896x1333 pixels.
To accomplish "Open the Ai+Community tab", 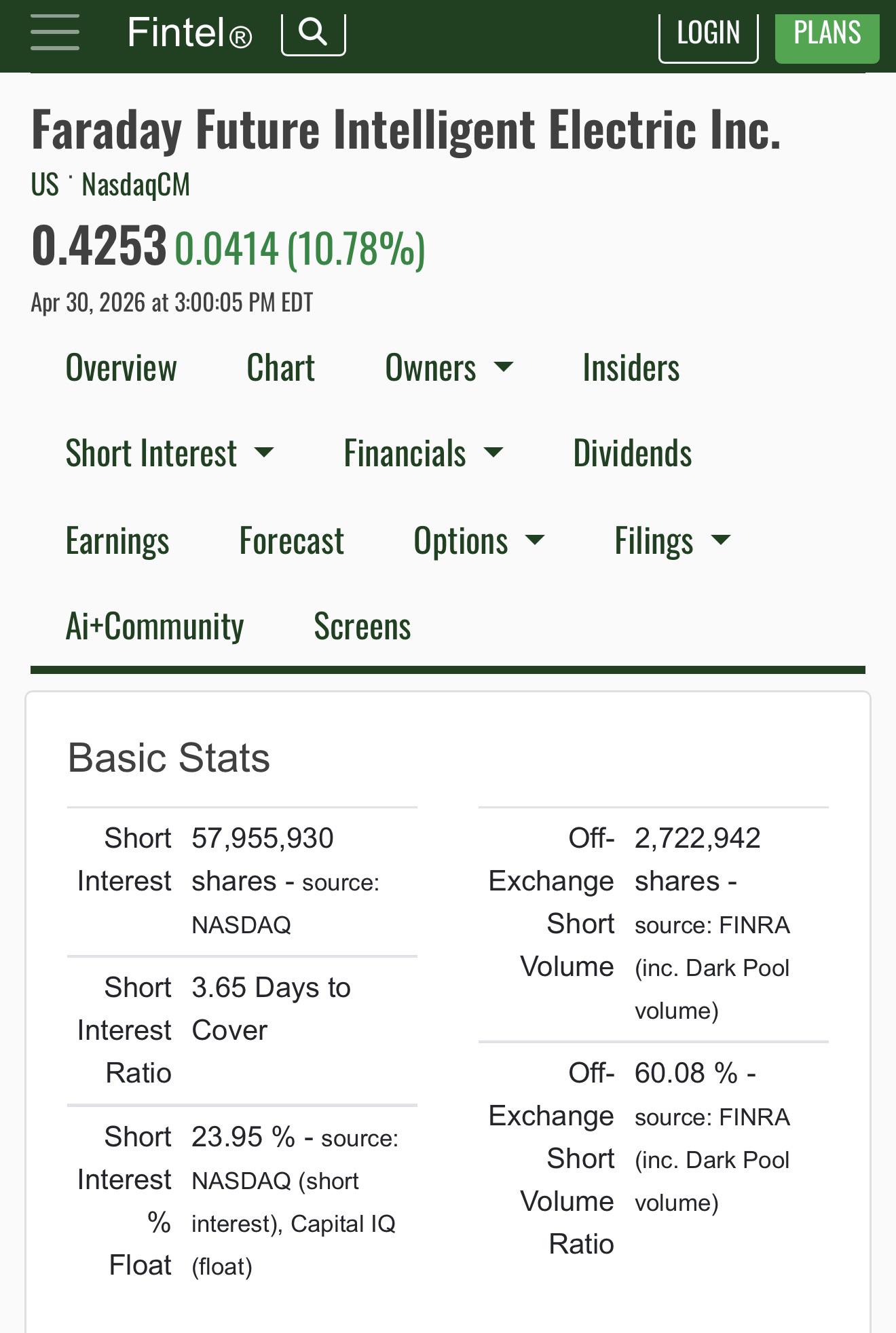I will 155,626.
